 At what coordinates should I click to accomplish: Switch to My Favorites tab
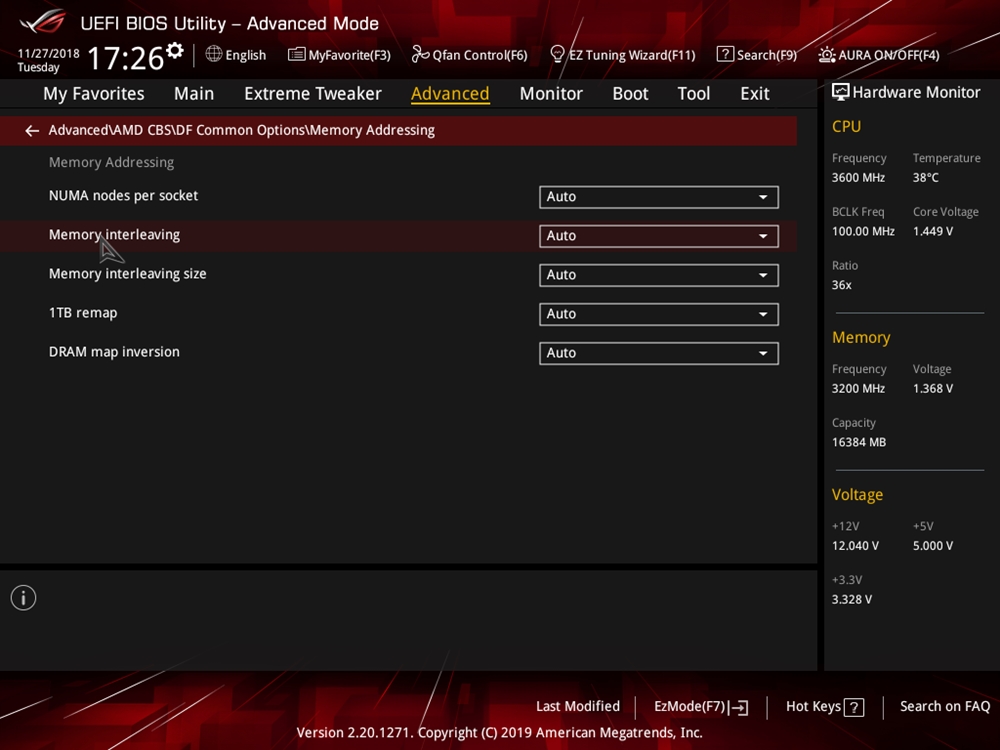[94, 94]
